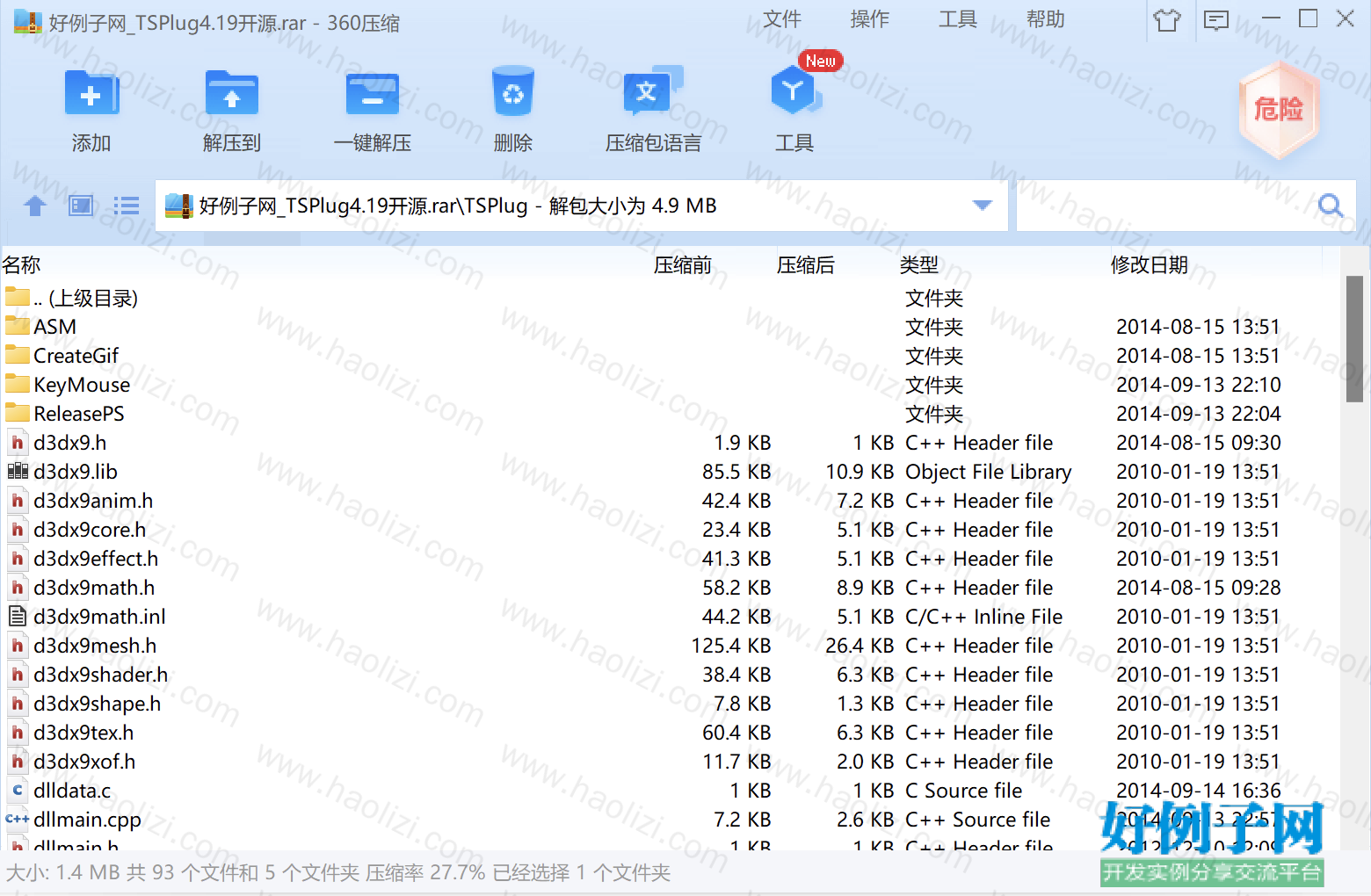This screenshot has width=1371, height=896.
Task: Select the d3dx9shape.h file name
Action: [x=98, y=703]
